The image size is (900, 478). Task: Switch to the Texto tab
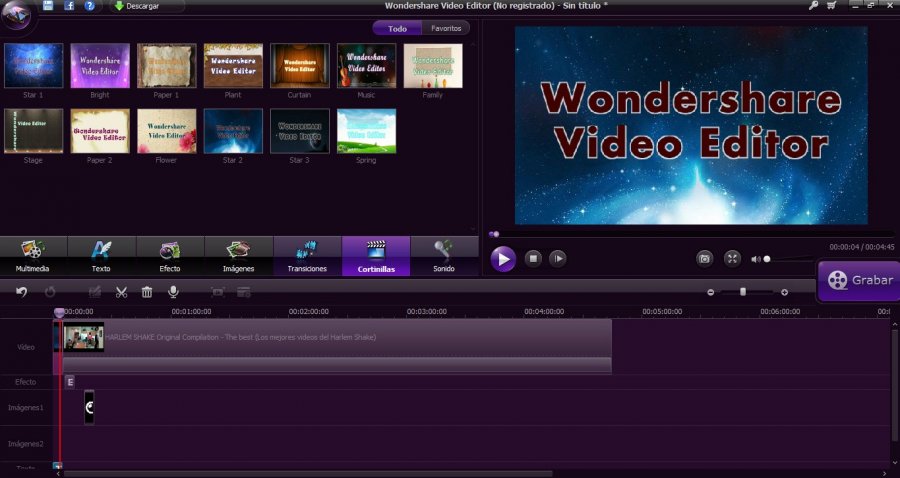pos(101,256)
